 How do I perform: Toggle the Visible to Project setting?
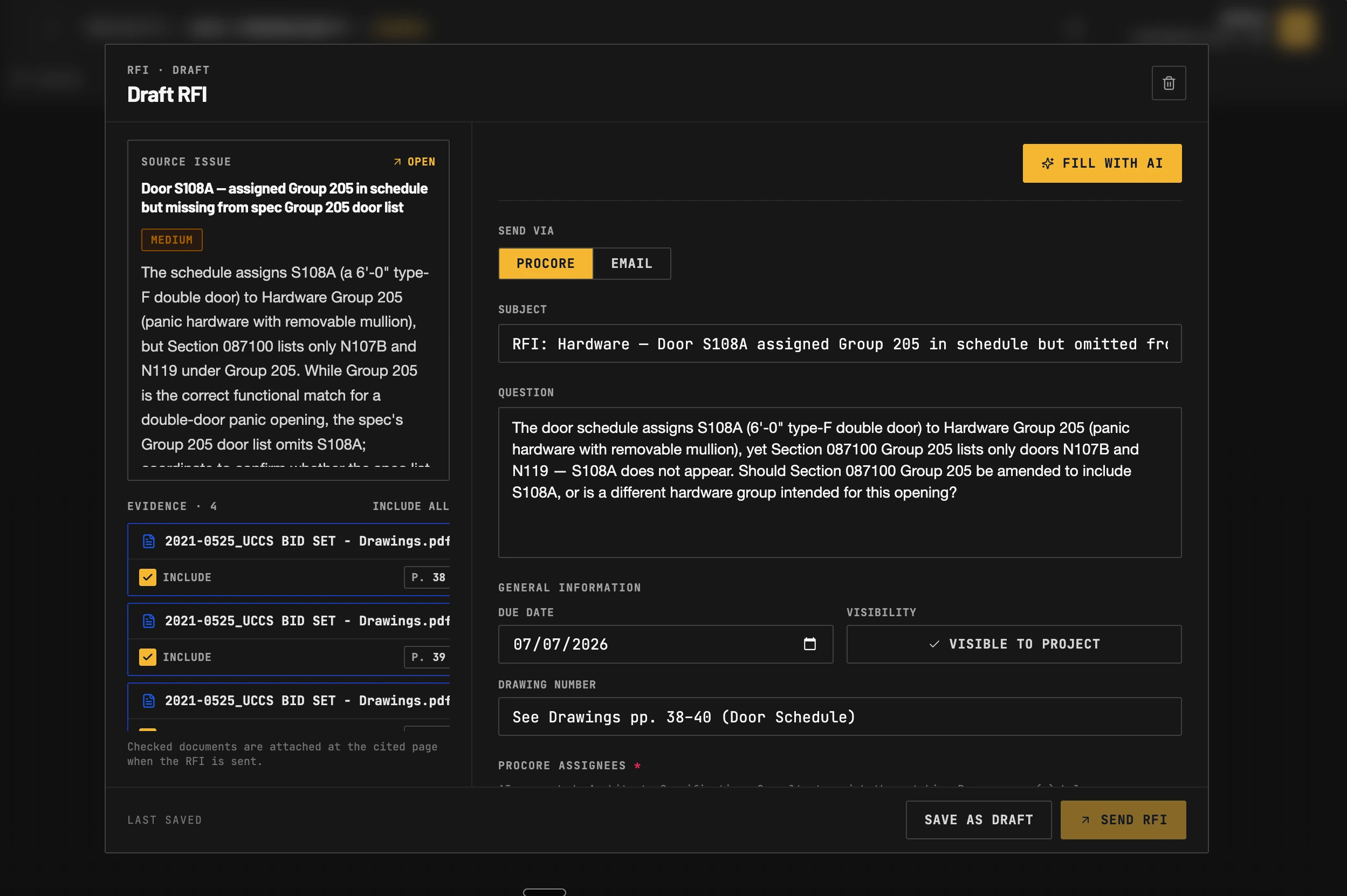[1013, 644]
